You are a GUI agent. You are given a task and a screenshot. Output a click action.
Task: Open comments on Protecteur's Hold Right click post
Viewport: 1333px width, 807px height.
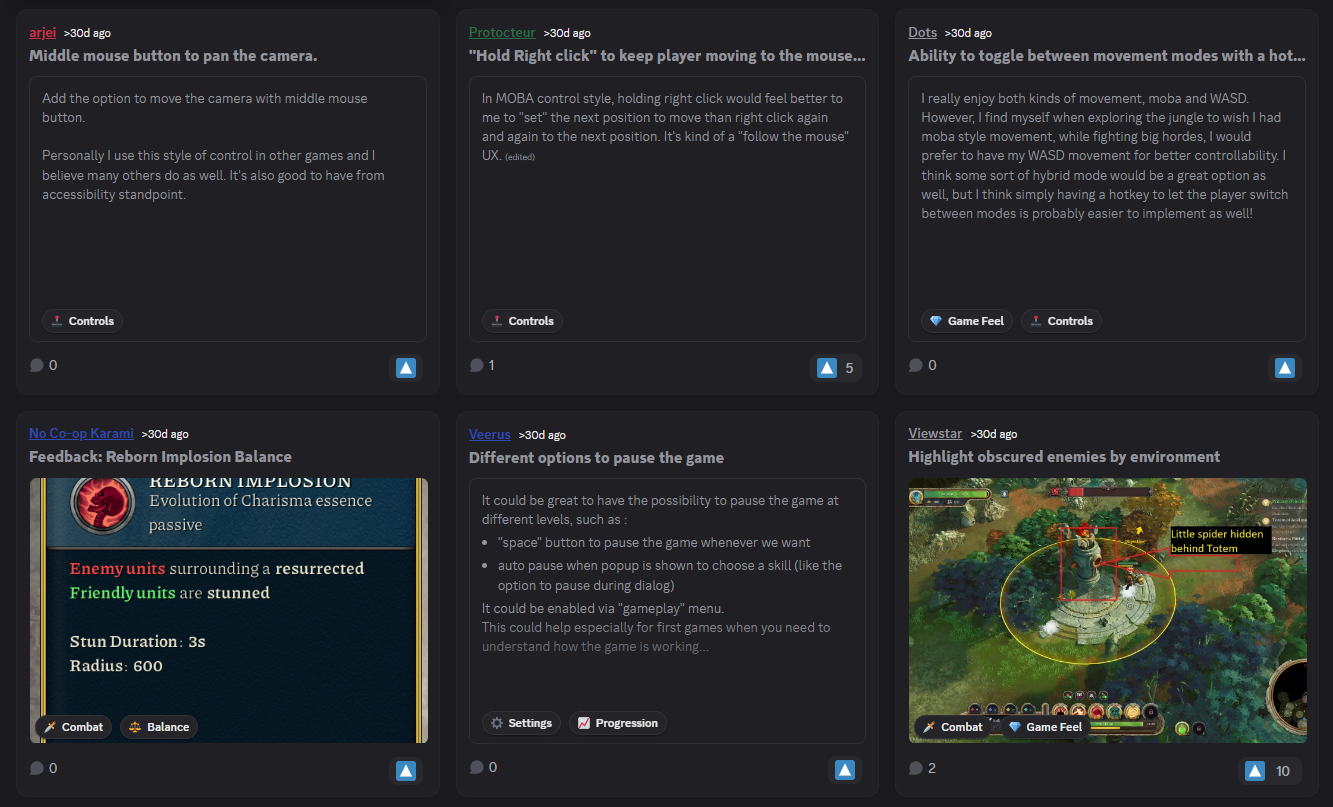[x=483, y=366]
